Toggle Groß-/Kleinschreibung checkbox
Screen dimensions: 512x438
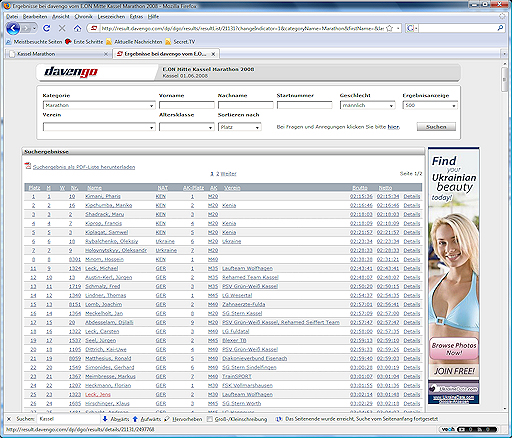[210, 419]
